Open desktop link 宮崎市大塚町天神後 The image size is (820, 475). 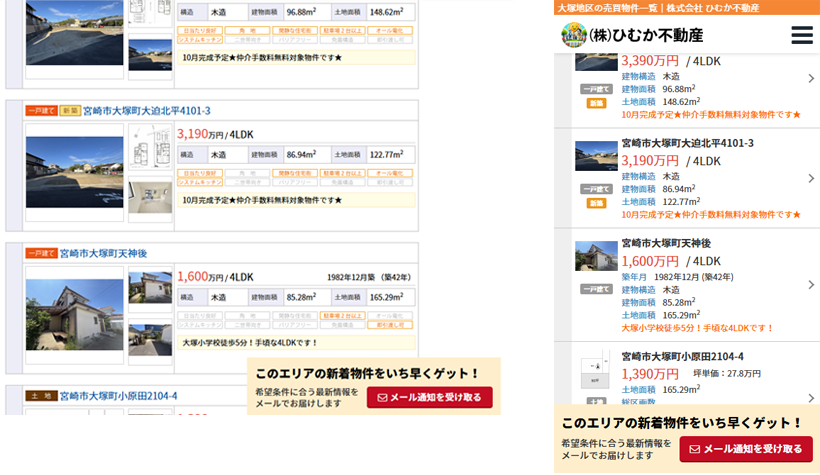(x=104, y=254)
